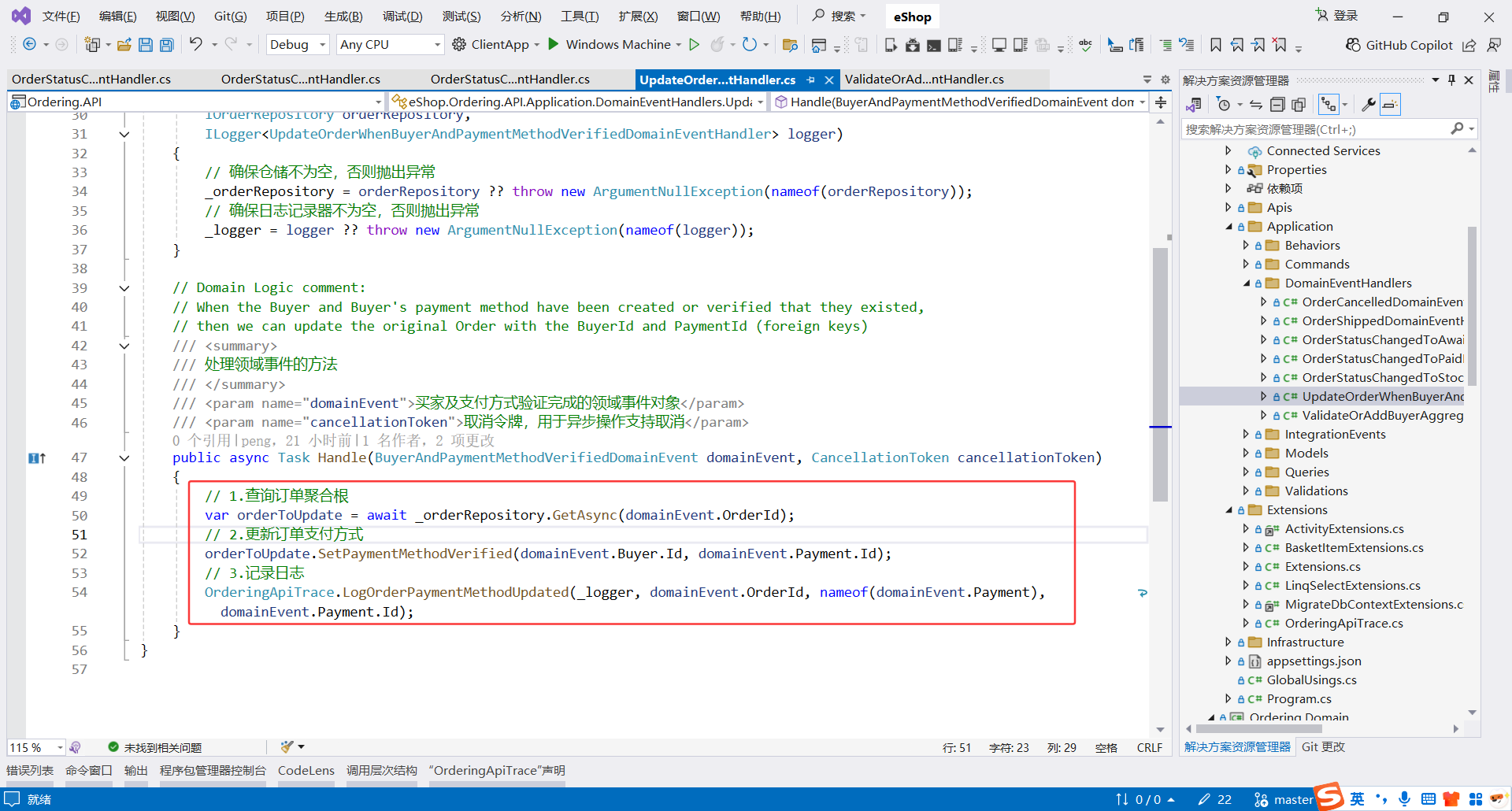Screen dimensions: 1512x811
Task: Collapse the Application folder in Solution Explorer
Action: click(1228, 227)
